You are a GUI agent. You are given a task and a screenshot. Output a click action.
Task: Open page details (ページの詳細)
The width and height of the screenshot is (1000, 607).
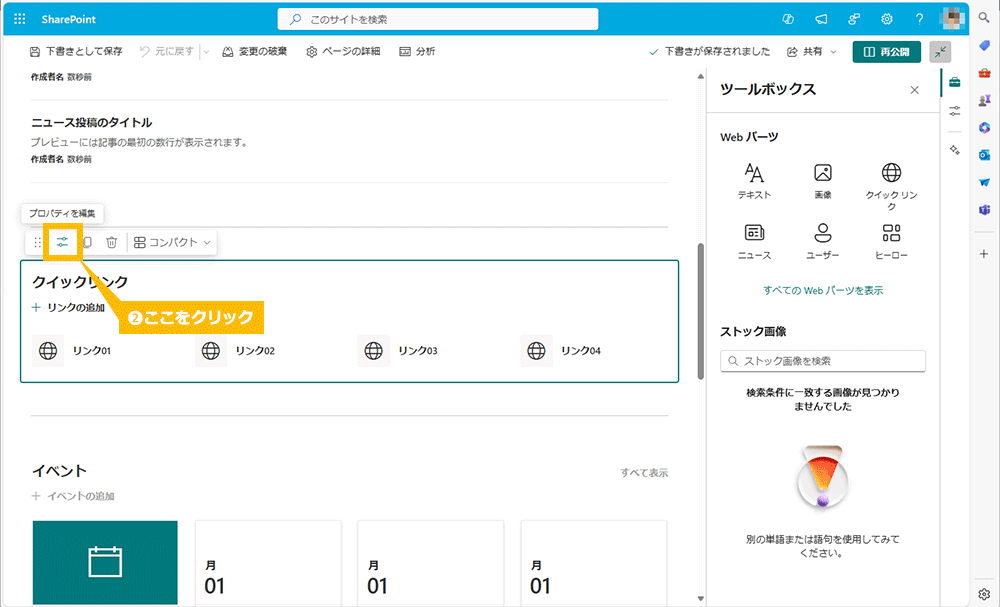click(342, 52)
